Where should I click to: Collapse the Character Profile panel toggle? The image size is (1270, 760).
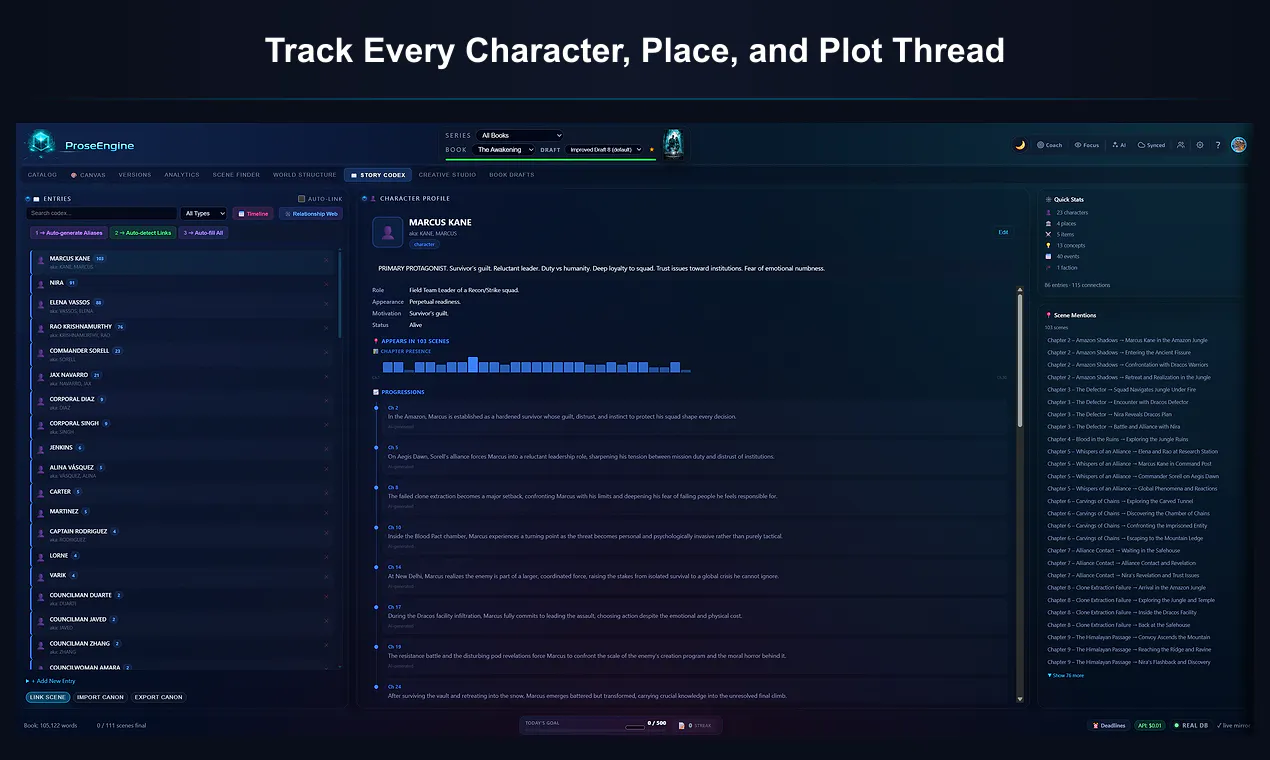coord(365,199)
